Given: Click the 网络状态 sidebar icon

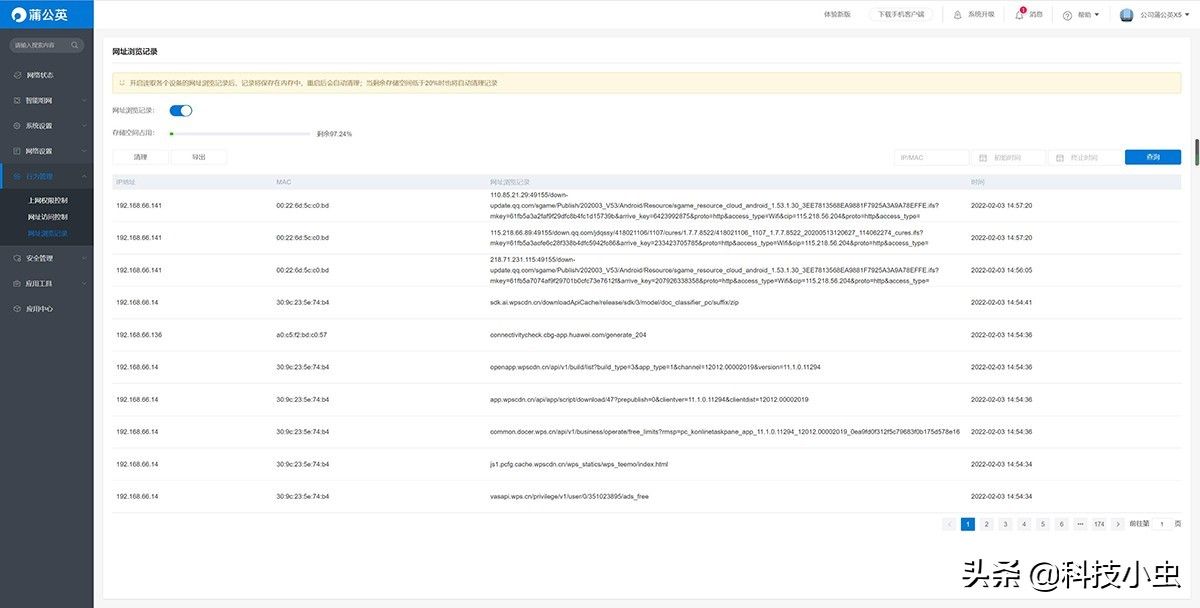Looking at the screenshot, I should coord(17,75).
